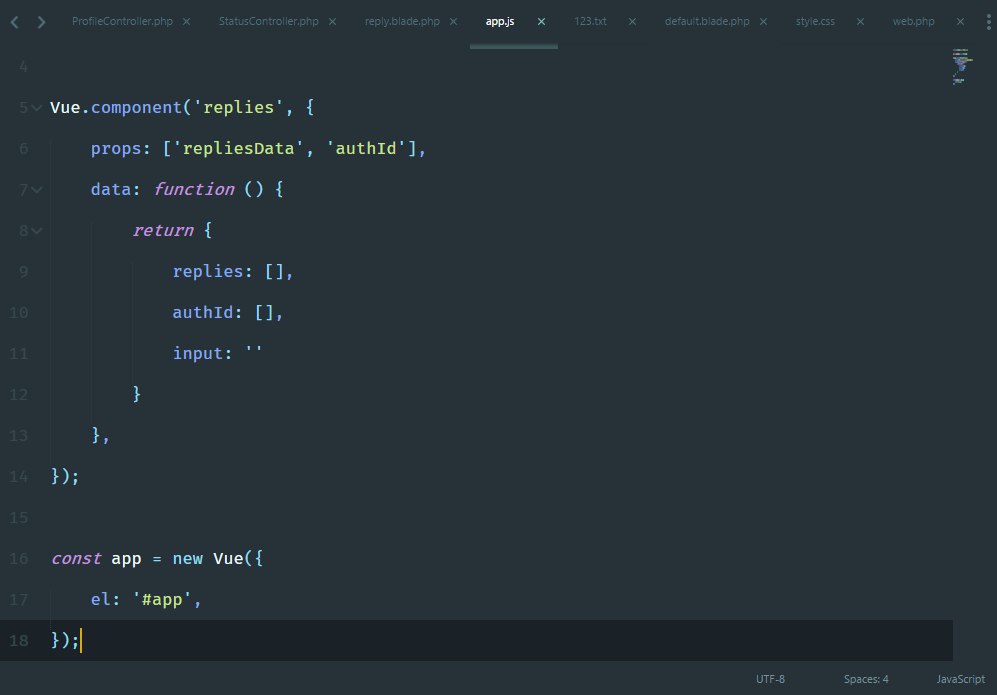Click the minimap code preview
The width and height of the screenshot is (997, 695).
[961, 66]
